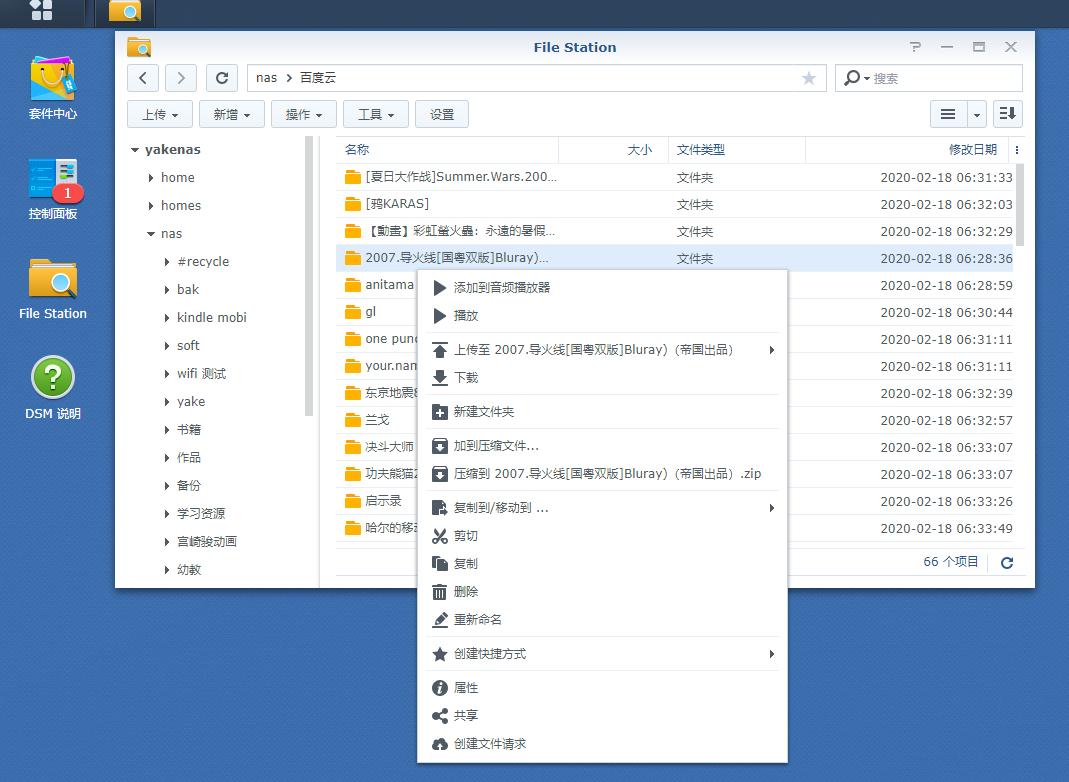Click the 设置 button
The width and height of the screenshot is (1069, 782).
pos(441,113)
